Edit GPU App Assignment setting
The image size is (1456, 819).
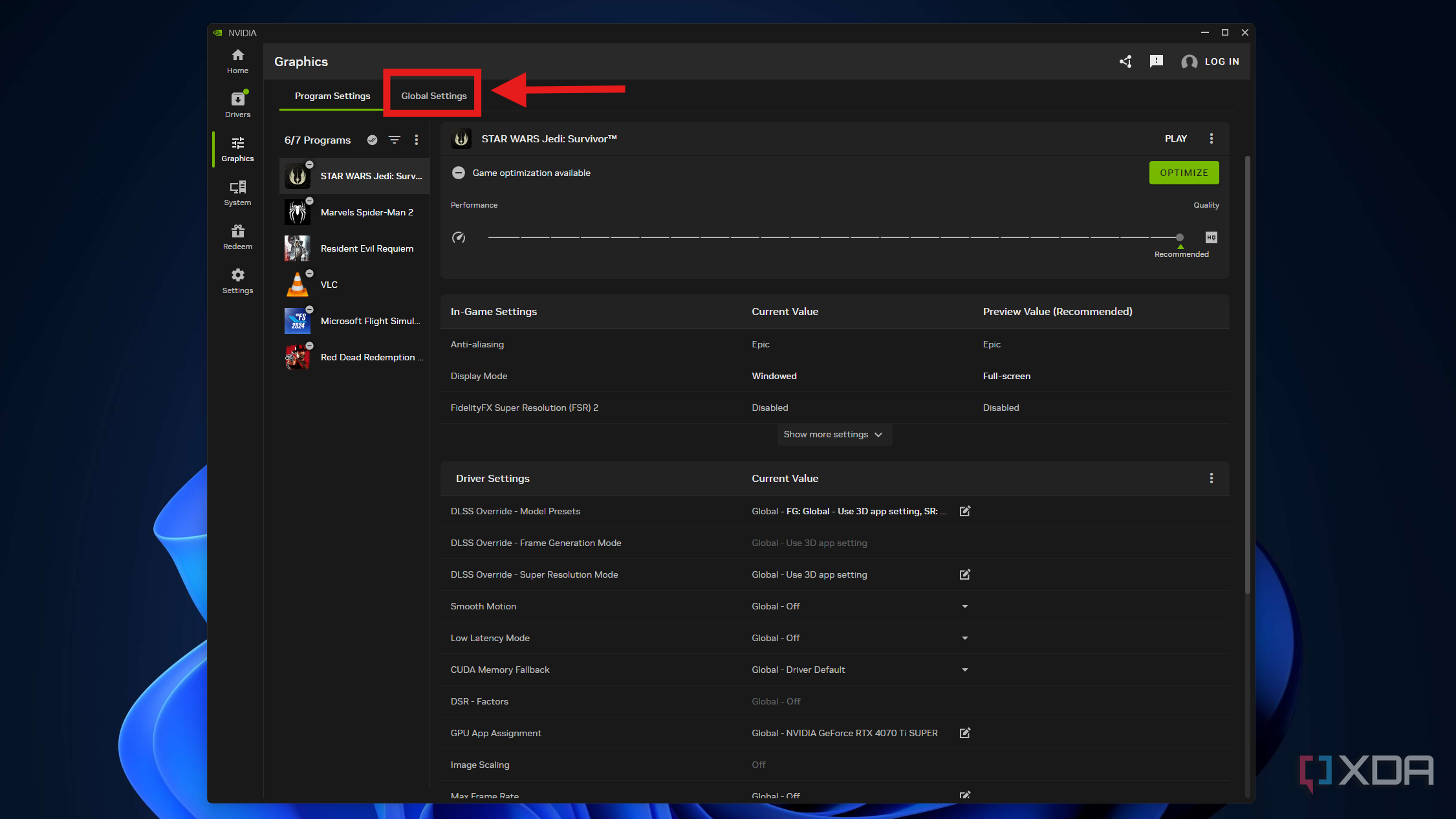coord(965,733)
